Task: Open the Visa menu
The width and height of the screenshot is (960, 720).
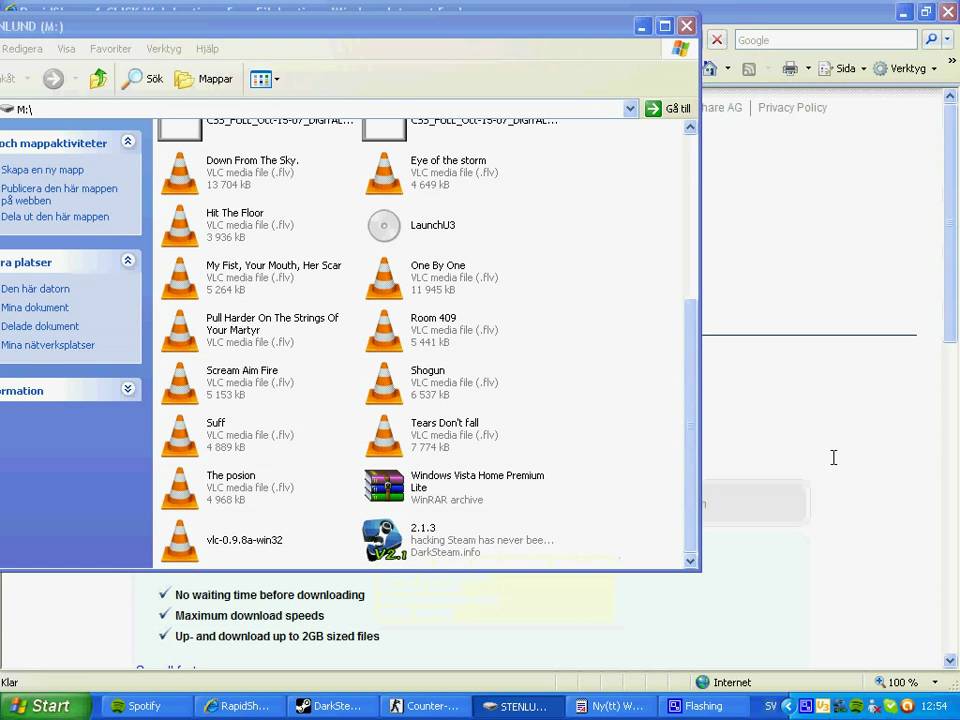Action: (x=66, y=49)
